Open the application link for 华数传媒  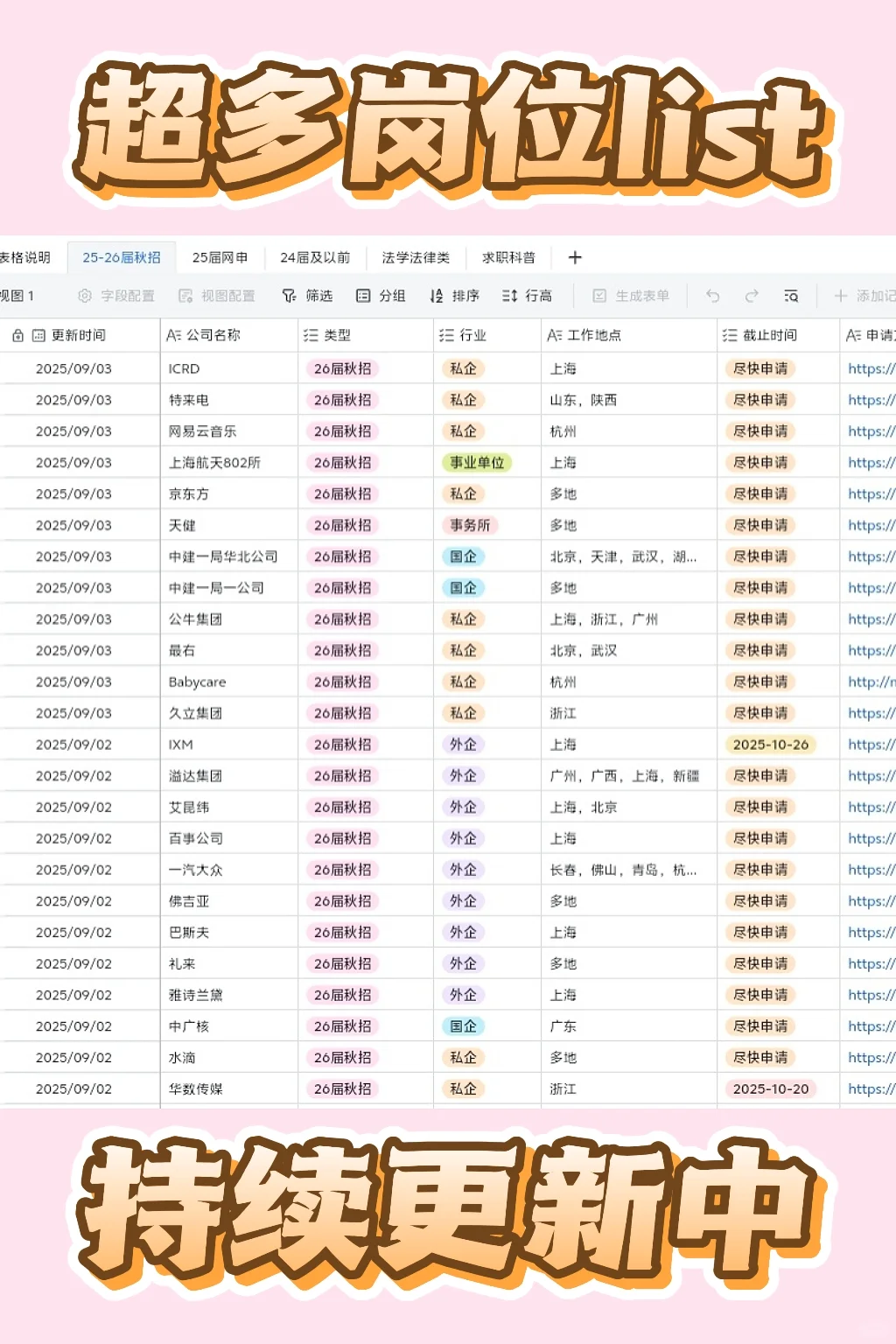(871, 1088)
